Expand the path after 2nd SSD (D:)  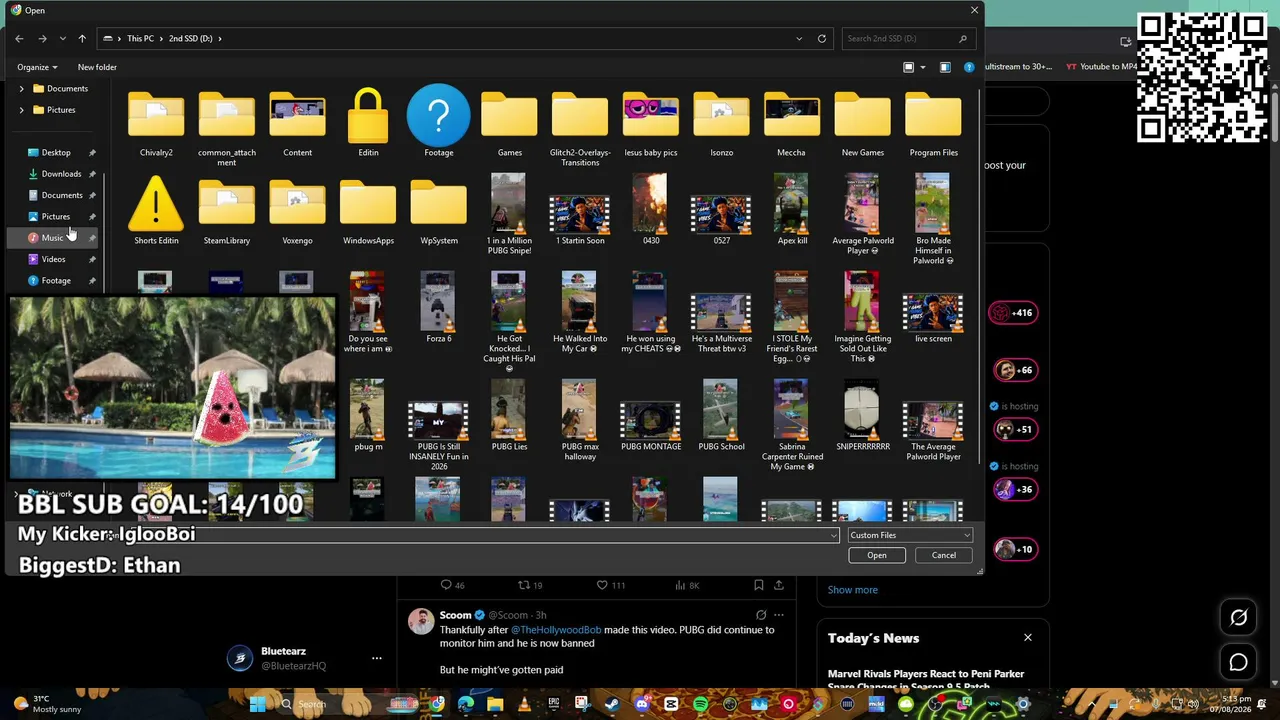tap(220, 39)
